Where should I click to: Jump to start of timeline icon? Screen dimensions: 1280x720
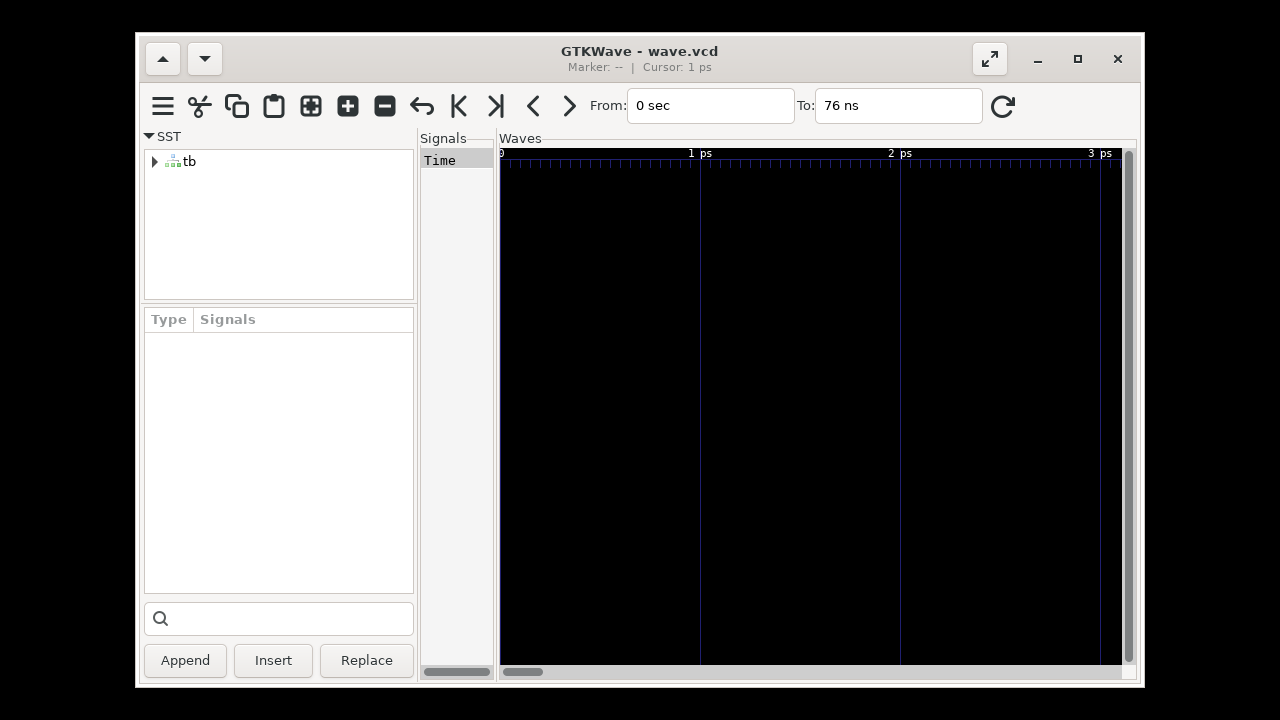[459, 106]
